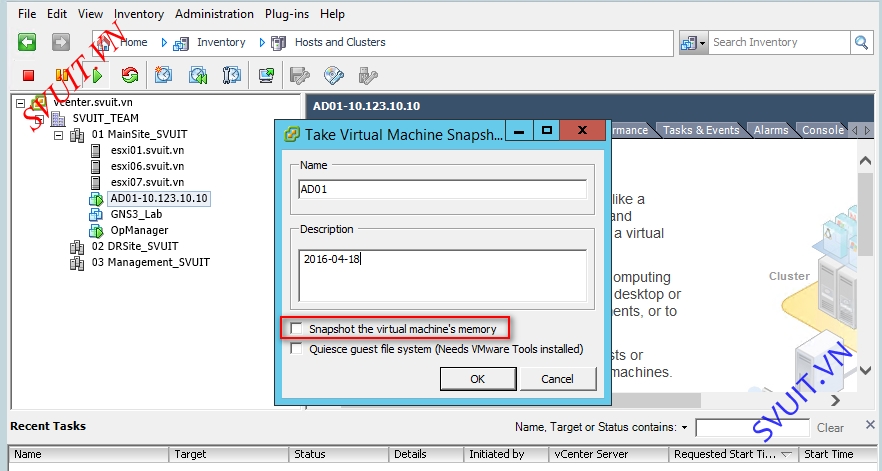Select esxi06.svuit.vn in the tree
This screenshot has height=471, width=882.
(x=147, y=167)
